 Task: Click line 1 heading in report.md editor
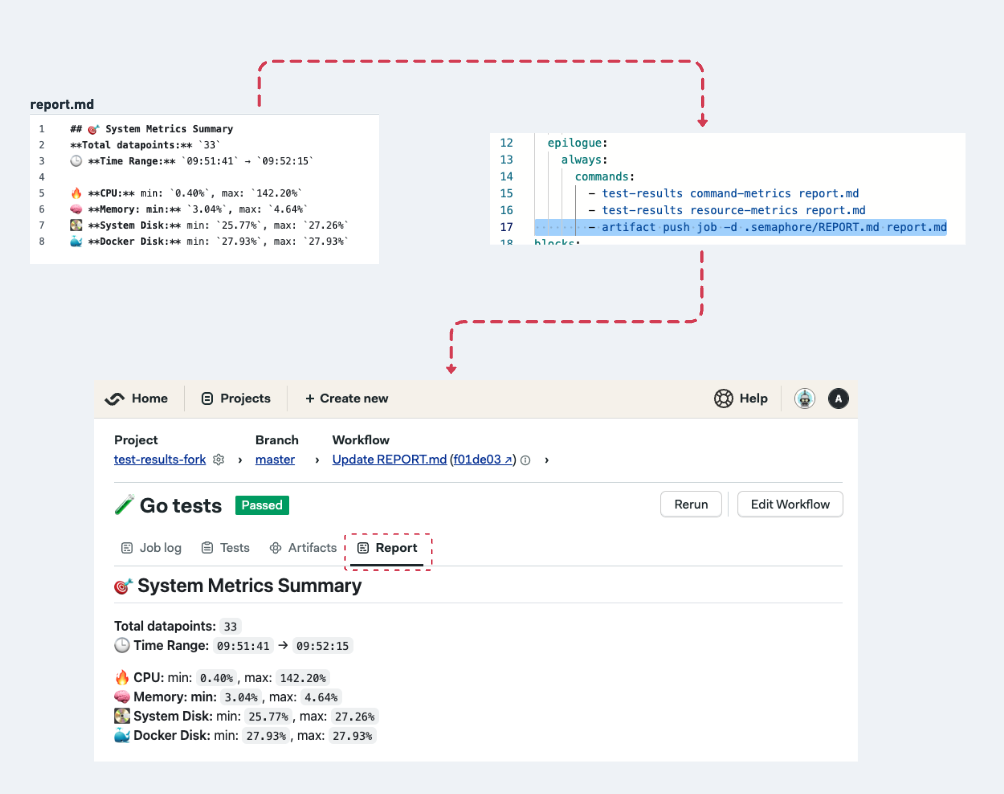tap(152, 129)
